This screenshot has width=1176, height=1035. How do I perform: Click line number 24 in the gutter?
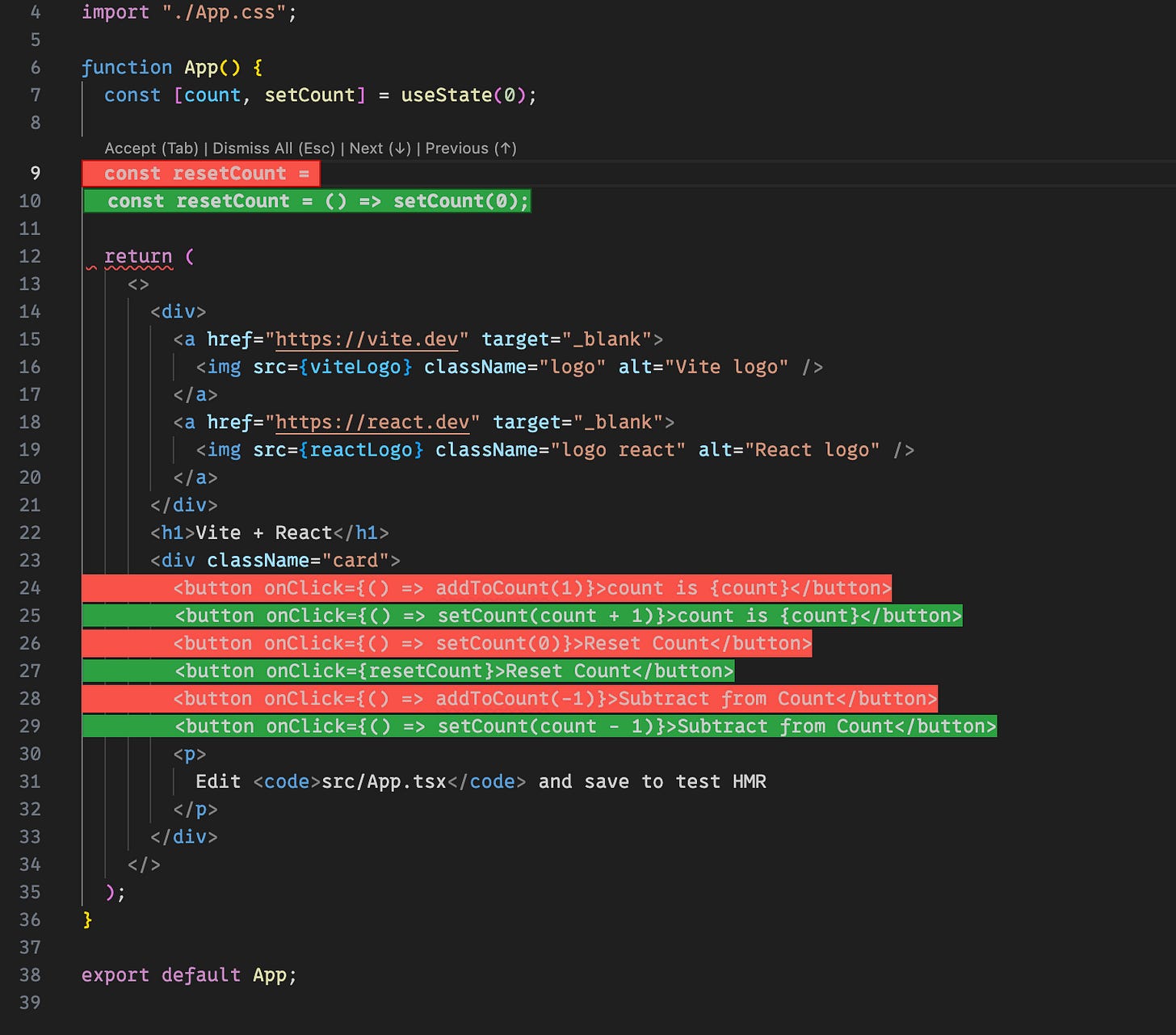[x=31, y=588]
